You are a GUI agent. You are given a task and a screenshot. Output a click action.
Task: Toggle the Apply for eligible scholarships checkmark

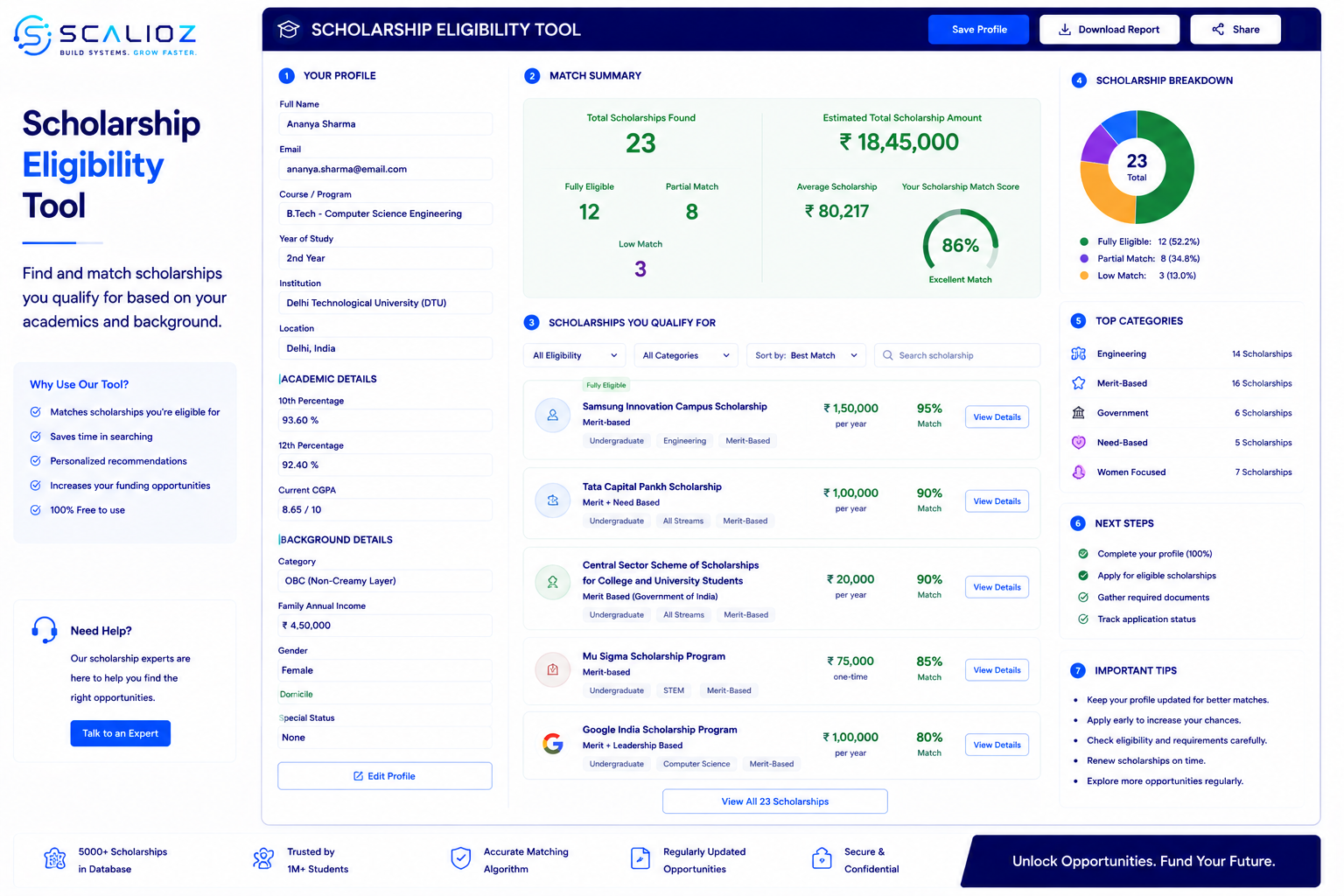[x=1083, y=576]
